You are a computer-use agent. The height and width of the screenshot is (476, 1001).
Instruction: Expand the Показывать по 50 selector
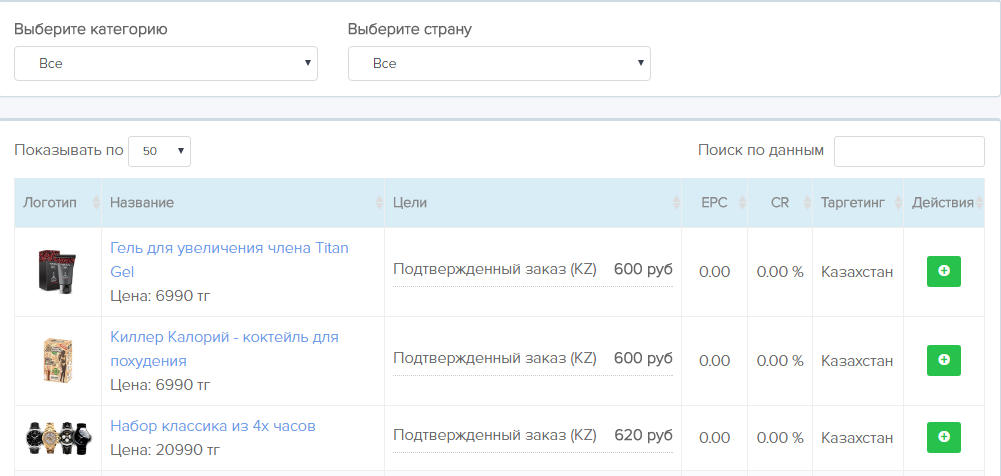click(x=160, y=151)
